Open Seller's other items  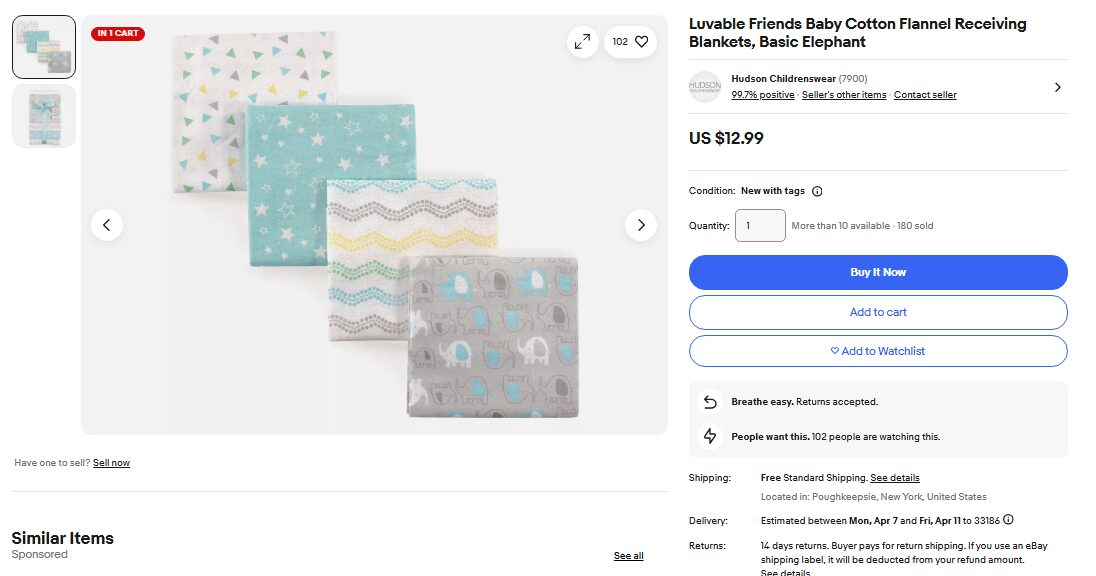pyautogui.click(x=841, y=94)
